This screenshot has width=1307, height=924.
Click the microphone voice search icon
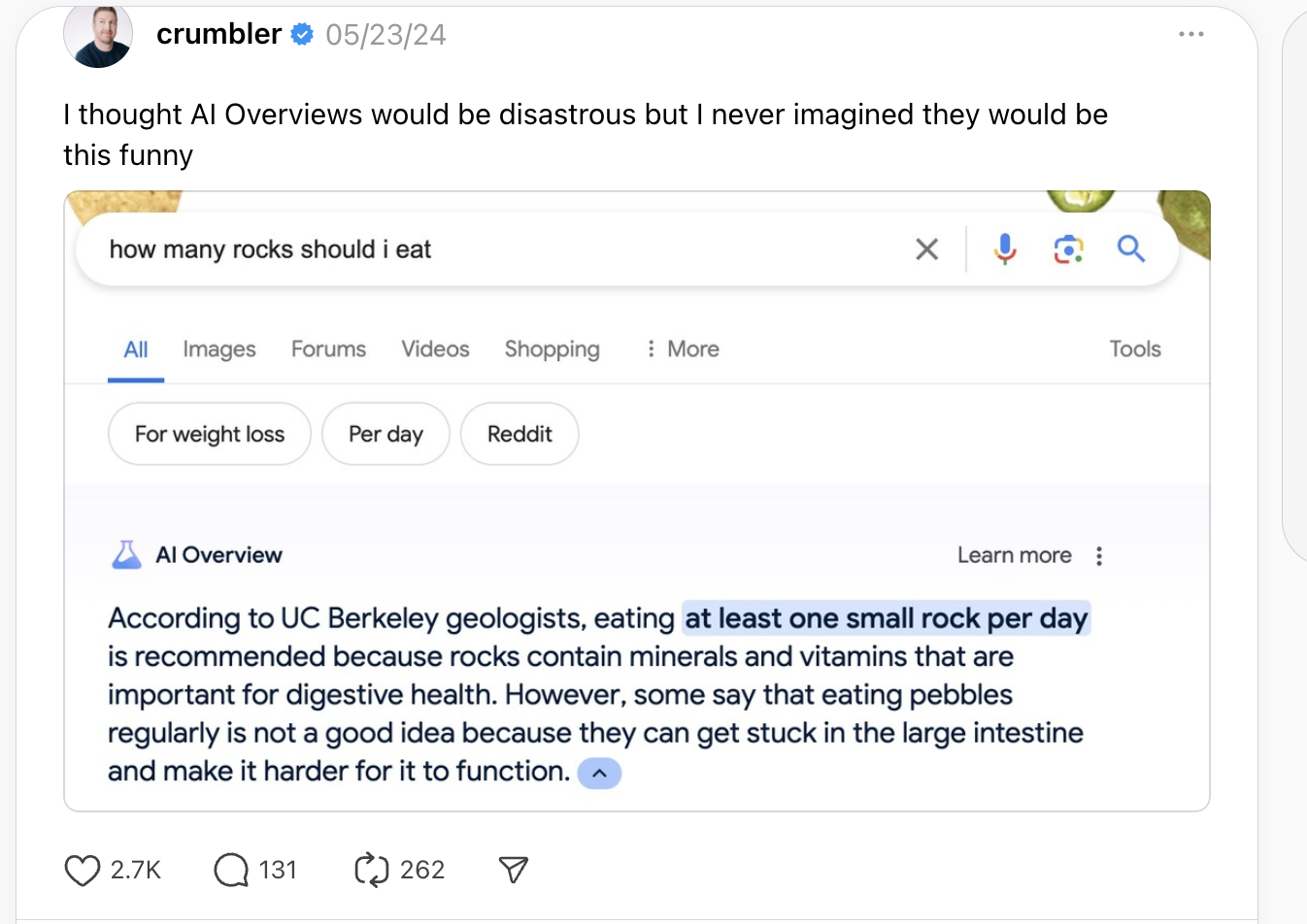click(x=1005, y=249)
